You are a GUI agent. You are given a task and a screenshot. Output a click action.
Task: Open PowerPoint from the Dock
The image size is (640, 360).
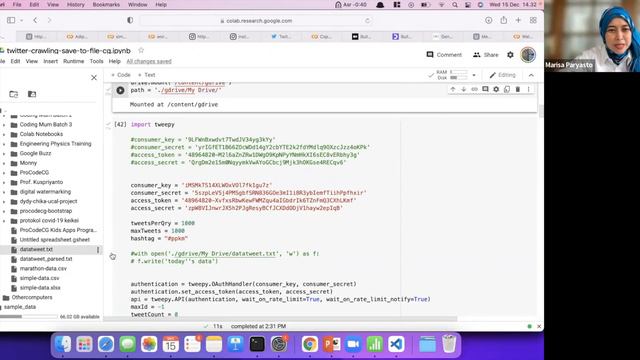pos(331,344)
